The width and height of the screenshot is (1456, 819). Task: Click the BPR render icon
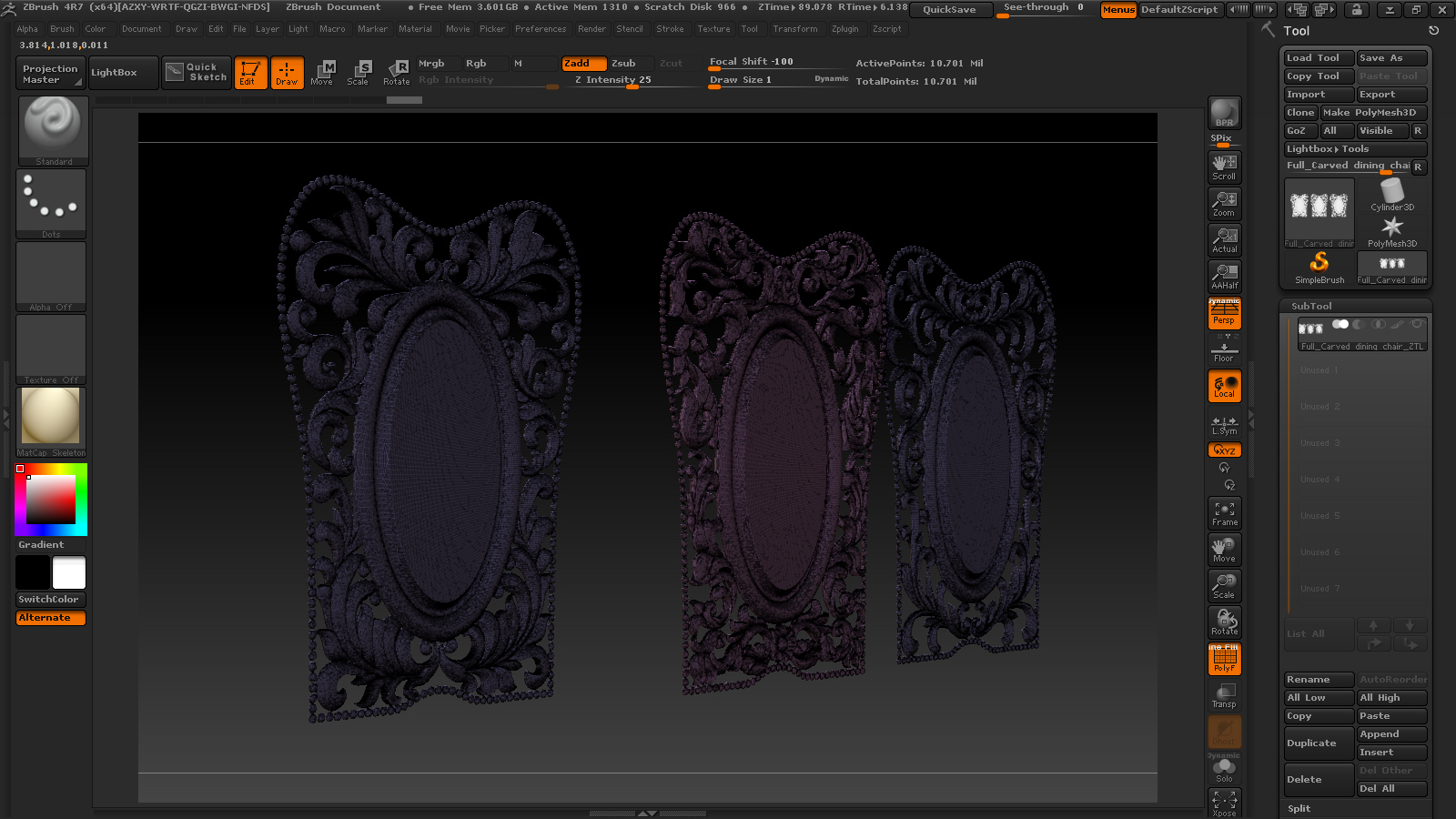[1224, 113]
